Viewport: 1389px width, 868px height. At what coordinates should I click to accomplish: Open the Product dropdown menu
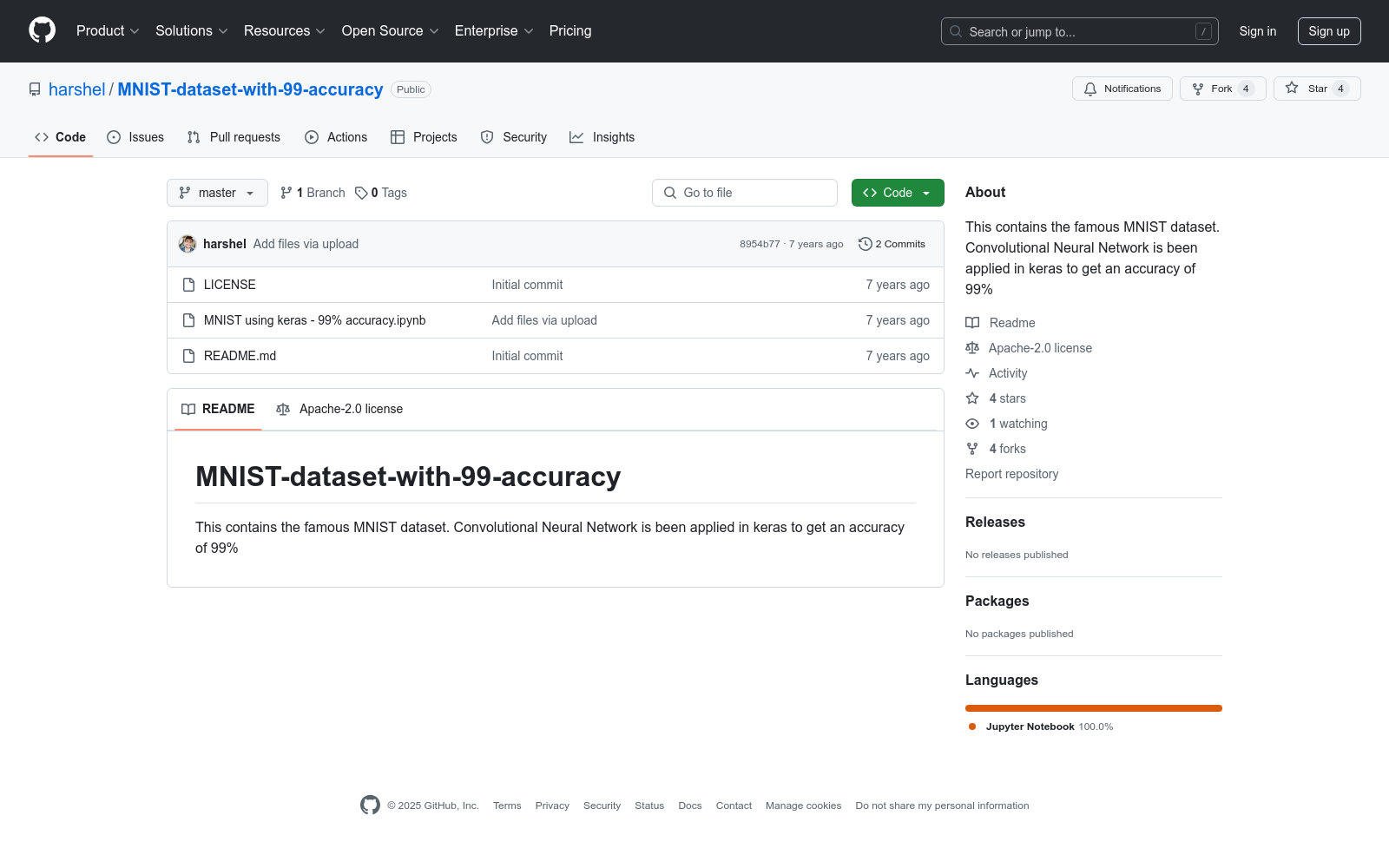tap(108, 31)
